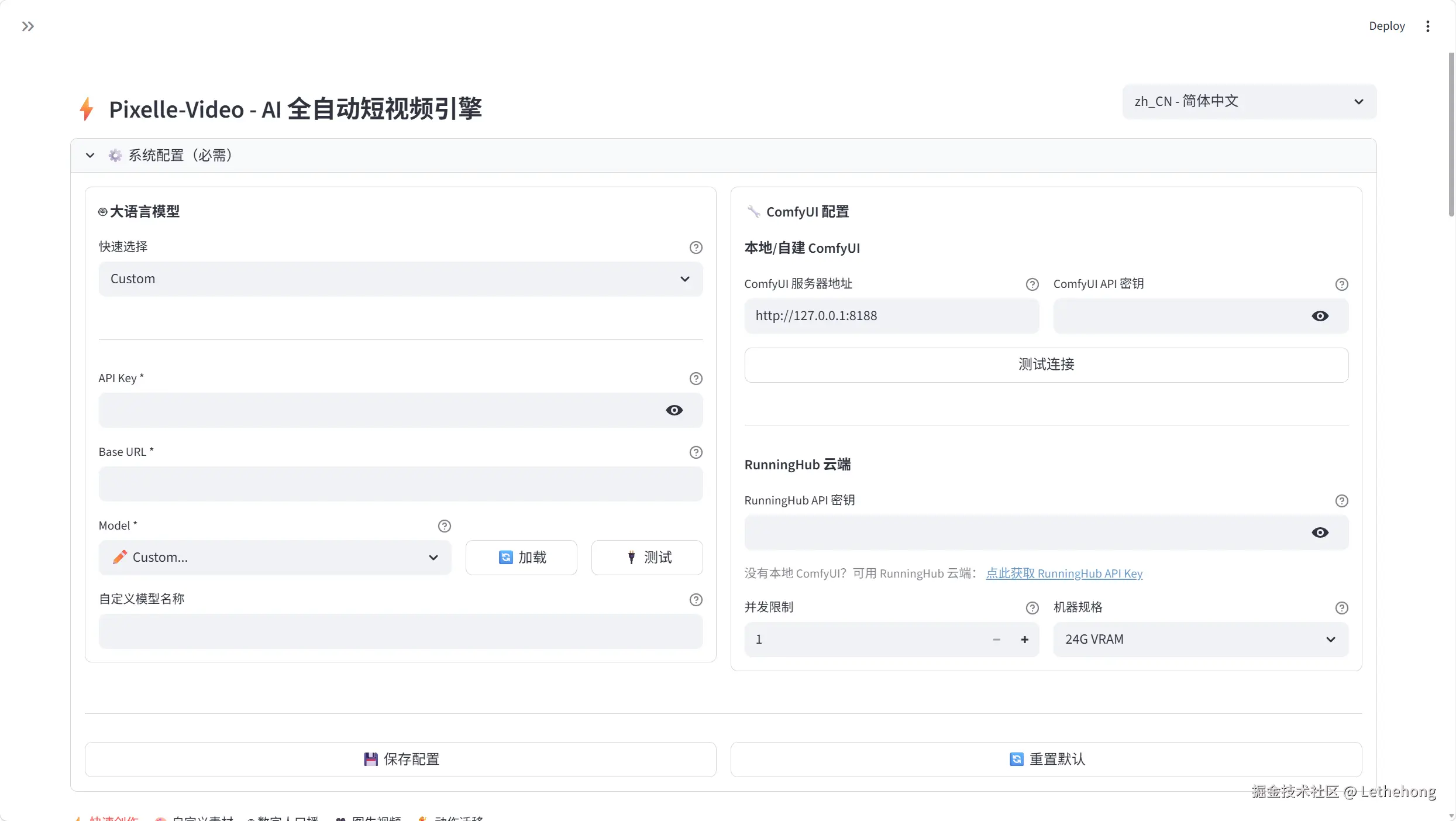Show the LLM API Key value
This screenshot has width=1456, height=821.
coord(674,410)
